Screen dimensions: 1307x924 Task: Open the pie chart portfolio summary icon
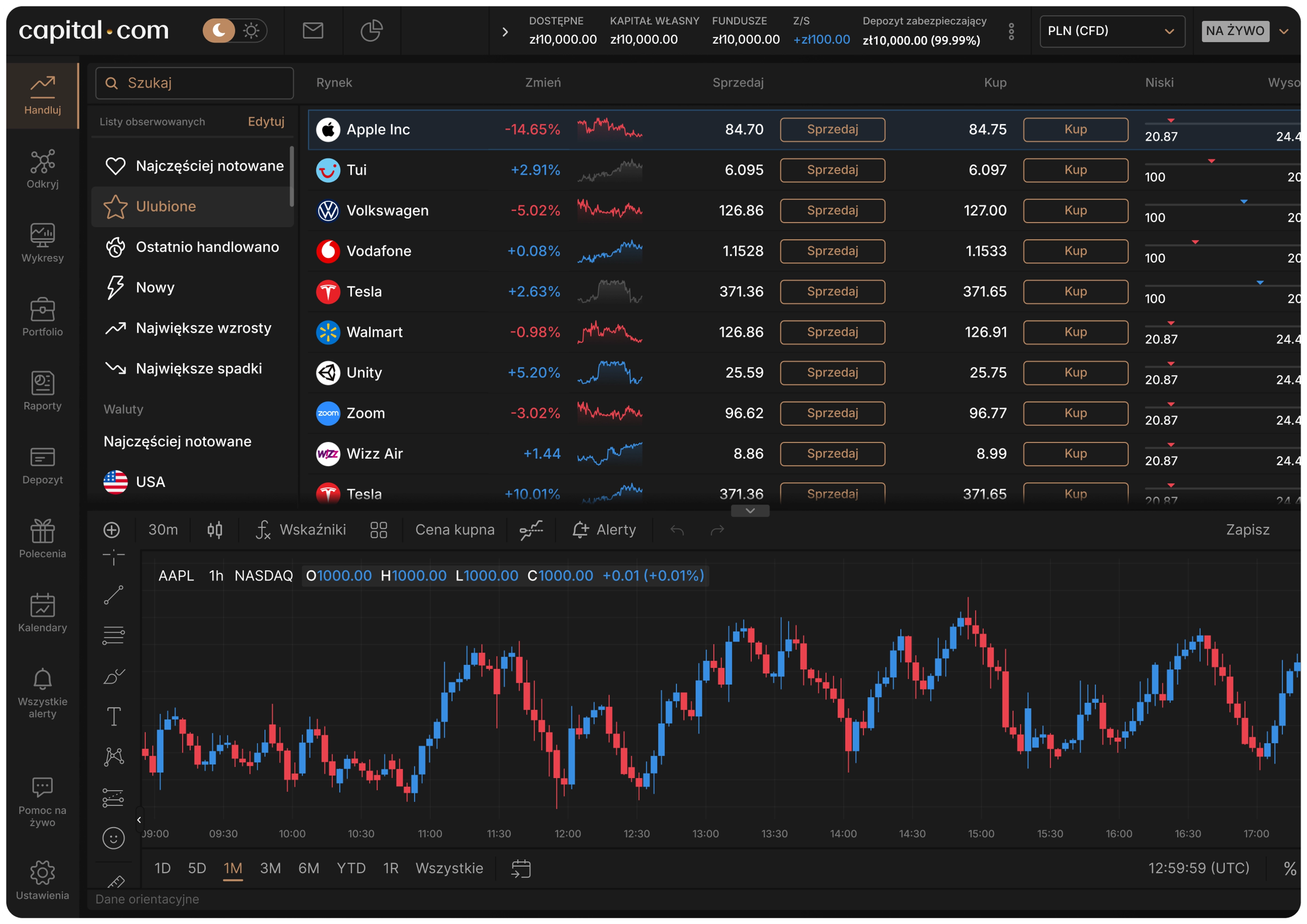(x=371, y=31)
